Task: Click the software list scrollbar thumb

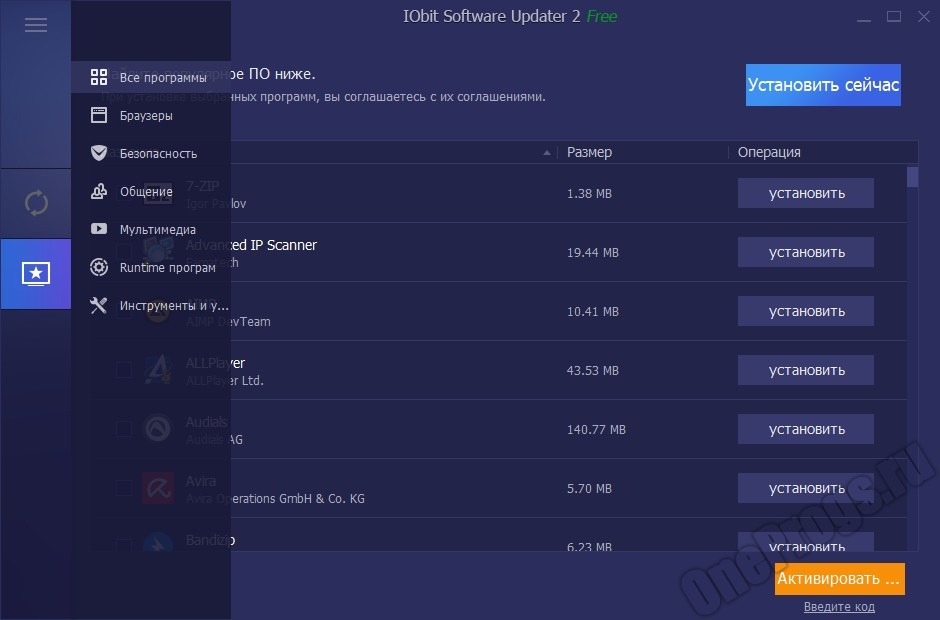Action: pyautogui.click(x=912, y=177)
